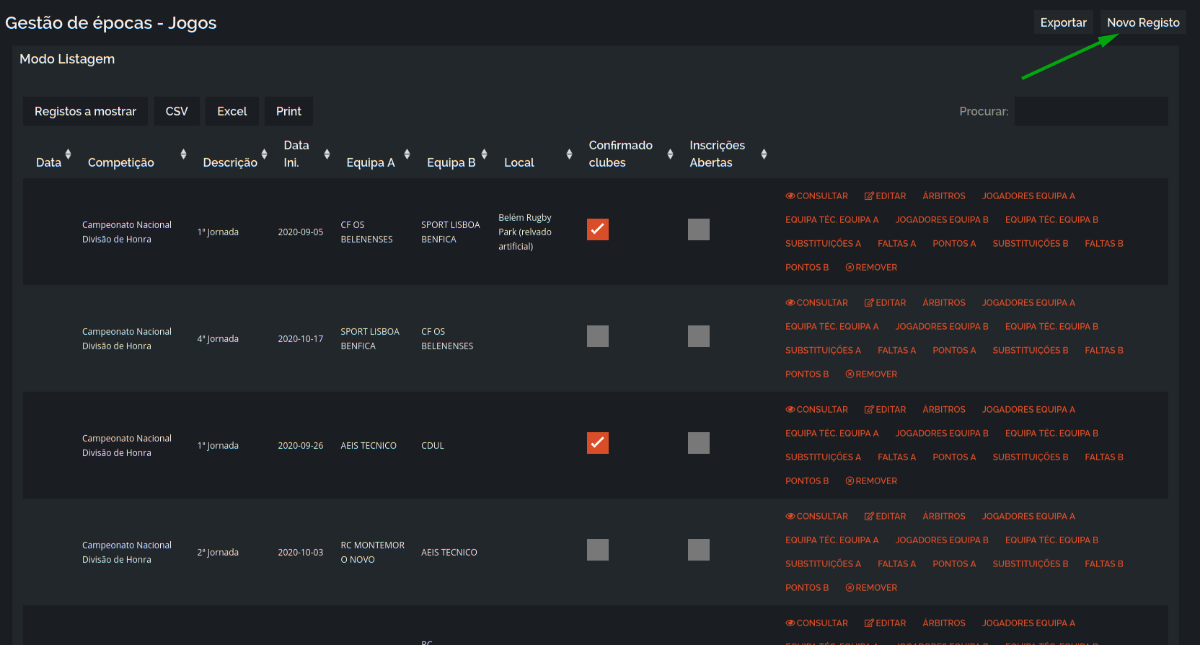Export the table with the Excel button

tap(232, 111)
